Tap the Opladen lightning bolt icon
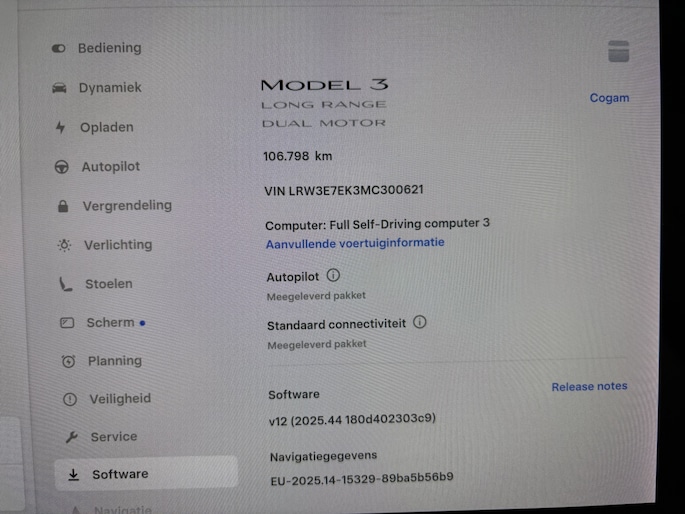Image resolution: width=685 pixels, height=514 pixels. tap(61, 128)
